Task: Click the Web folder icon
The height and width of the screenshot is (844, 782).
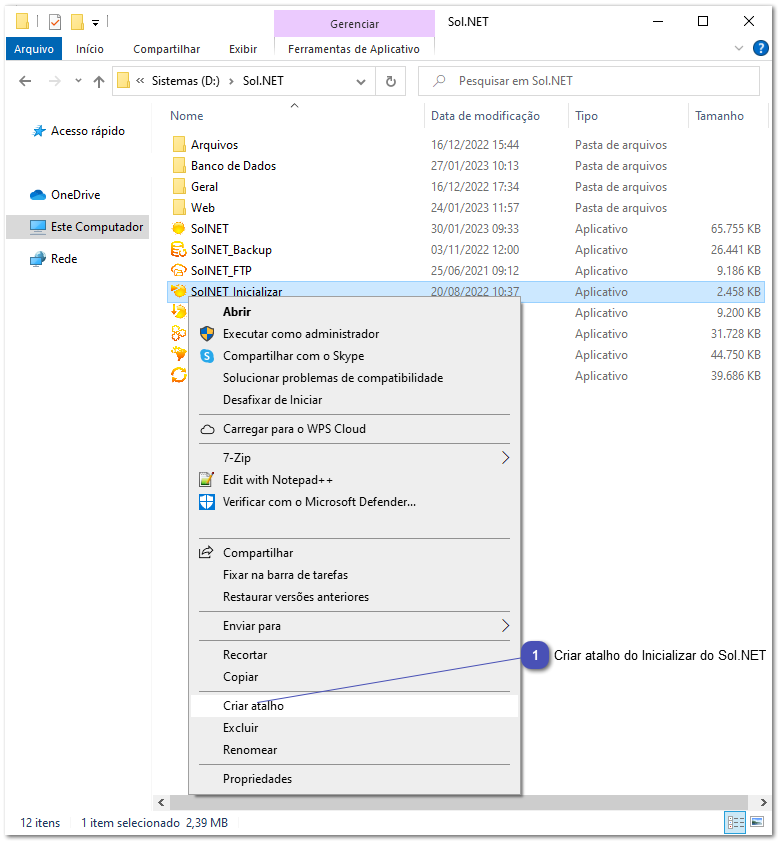Action: tap(179, 207)
